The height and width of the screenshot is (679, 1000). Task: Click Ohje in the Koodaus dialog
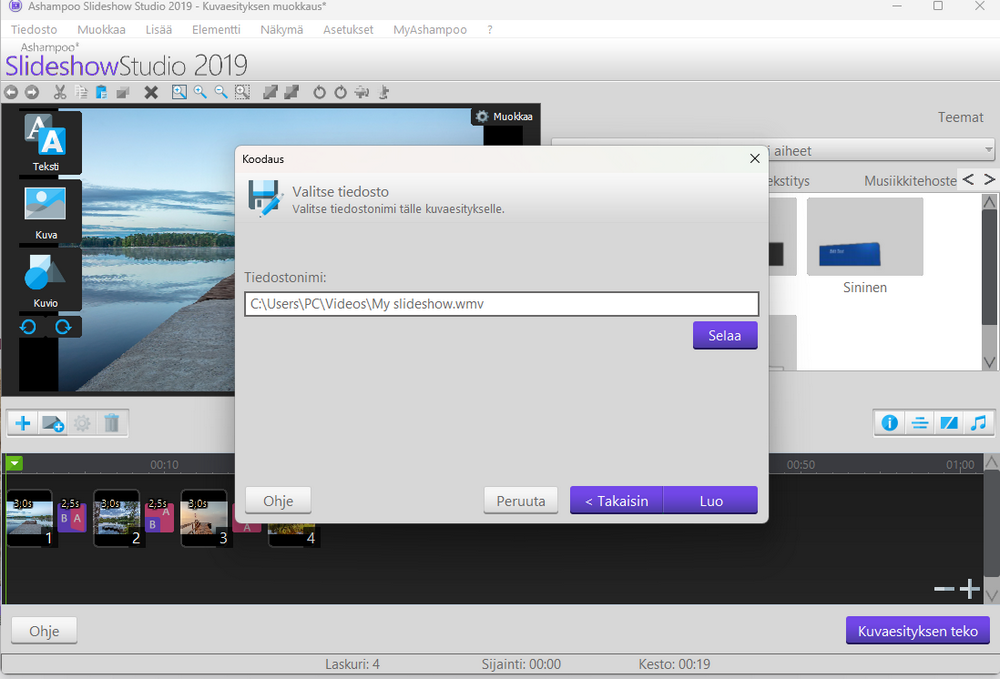point(278,501)
